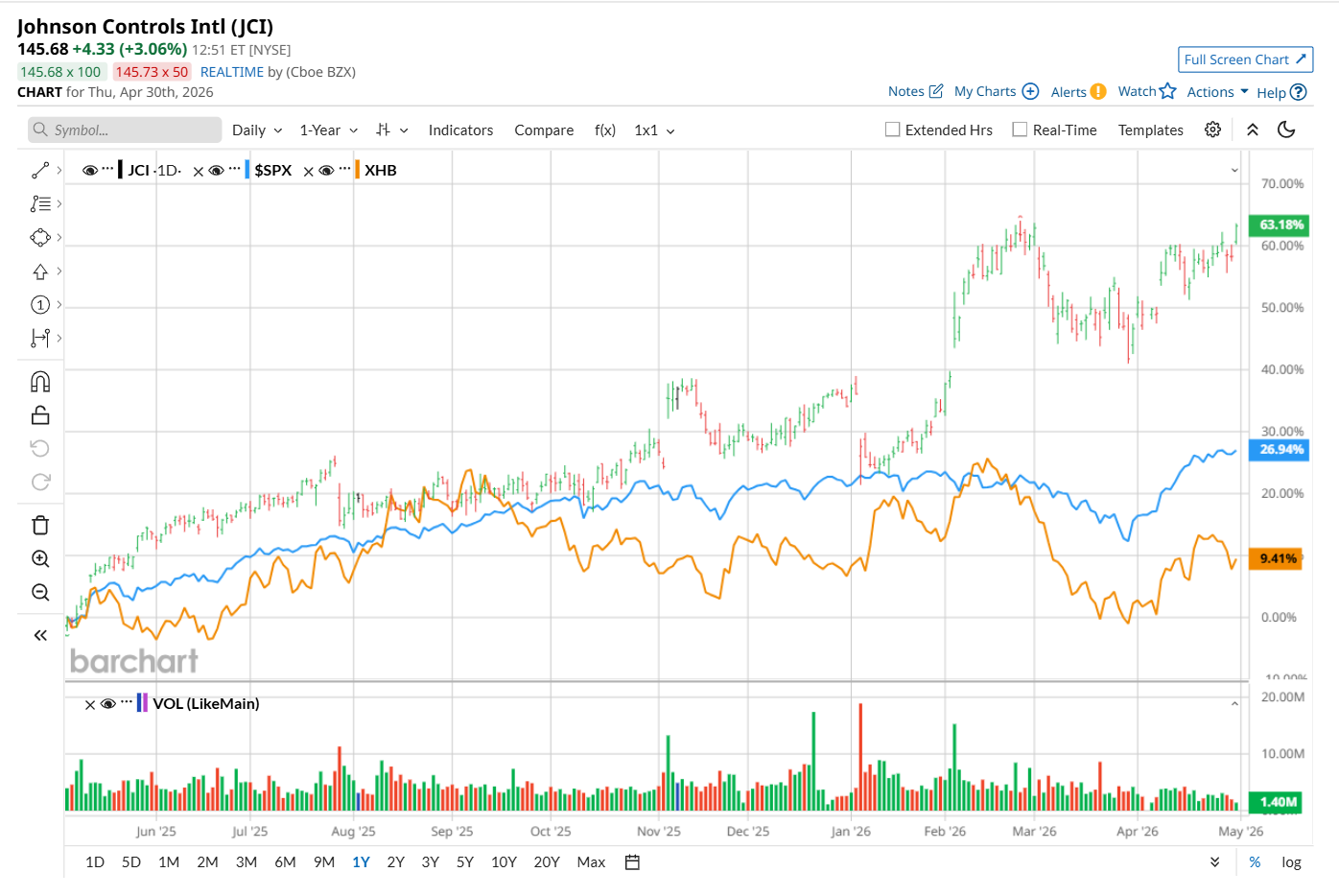Viewport: 1339px width, 896px height.
Task: Hide the XHB comparison series
Action: [x=327, y=171]
